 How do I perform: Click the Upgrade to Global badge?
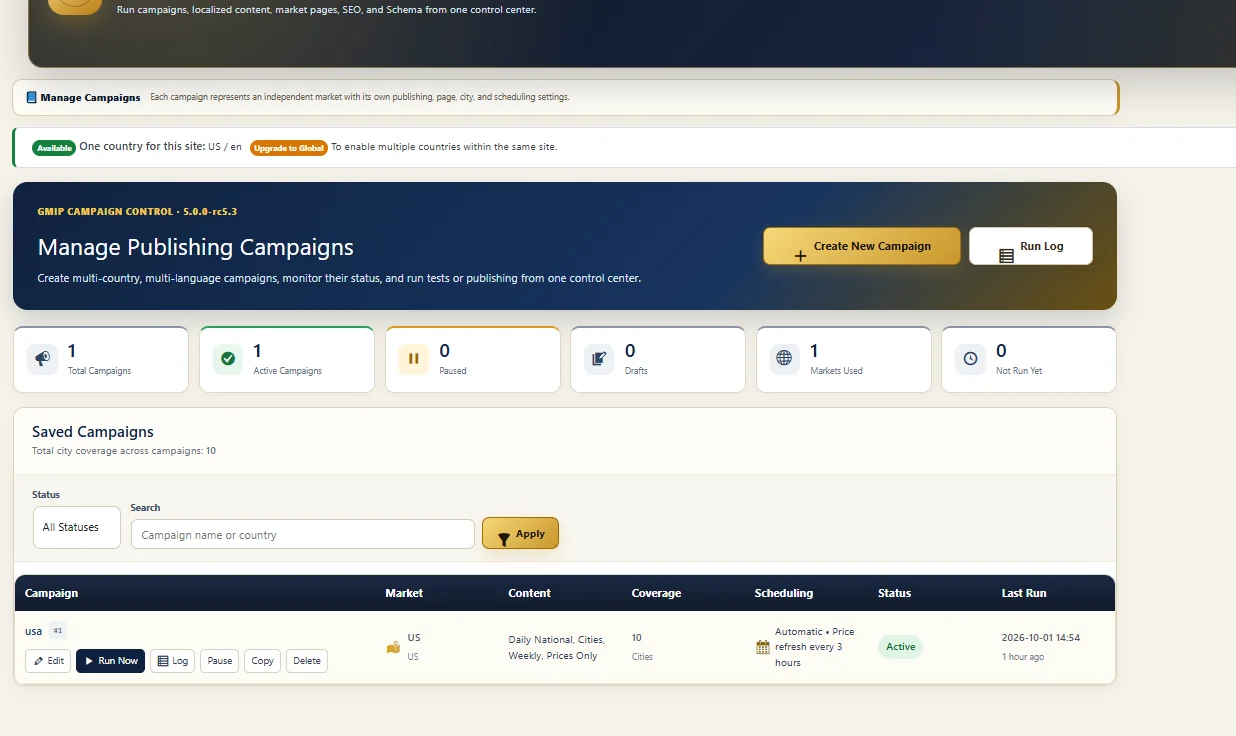point(289,148)
